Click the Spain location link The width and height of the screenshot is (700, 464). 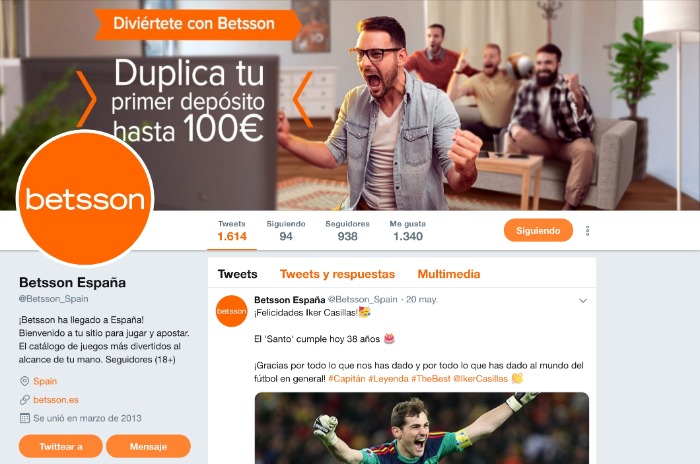coord(45,381)
